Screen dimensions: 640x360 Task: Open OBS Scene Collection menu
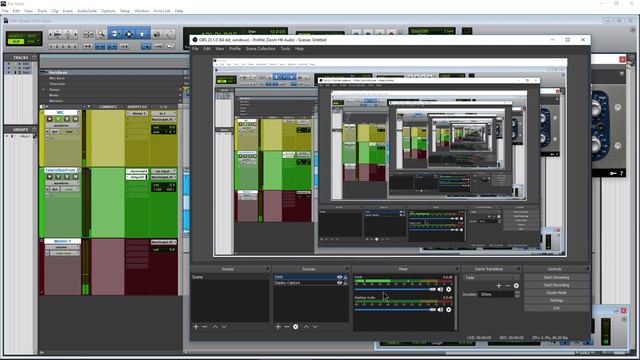pyautogui.click(x=260, y=49)
